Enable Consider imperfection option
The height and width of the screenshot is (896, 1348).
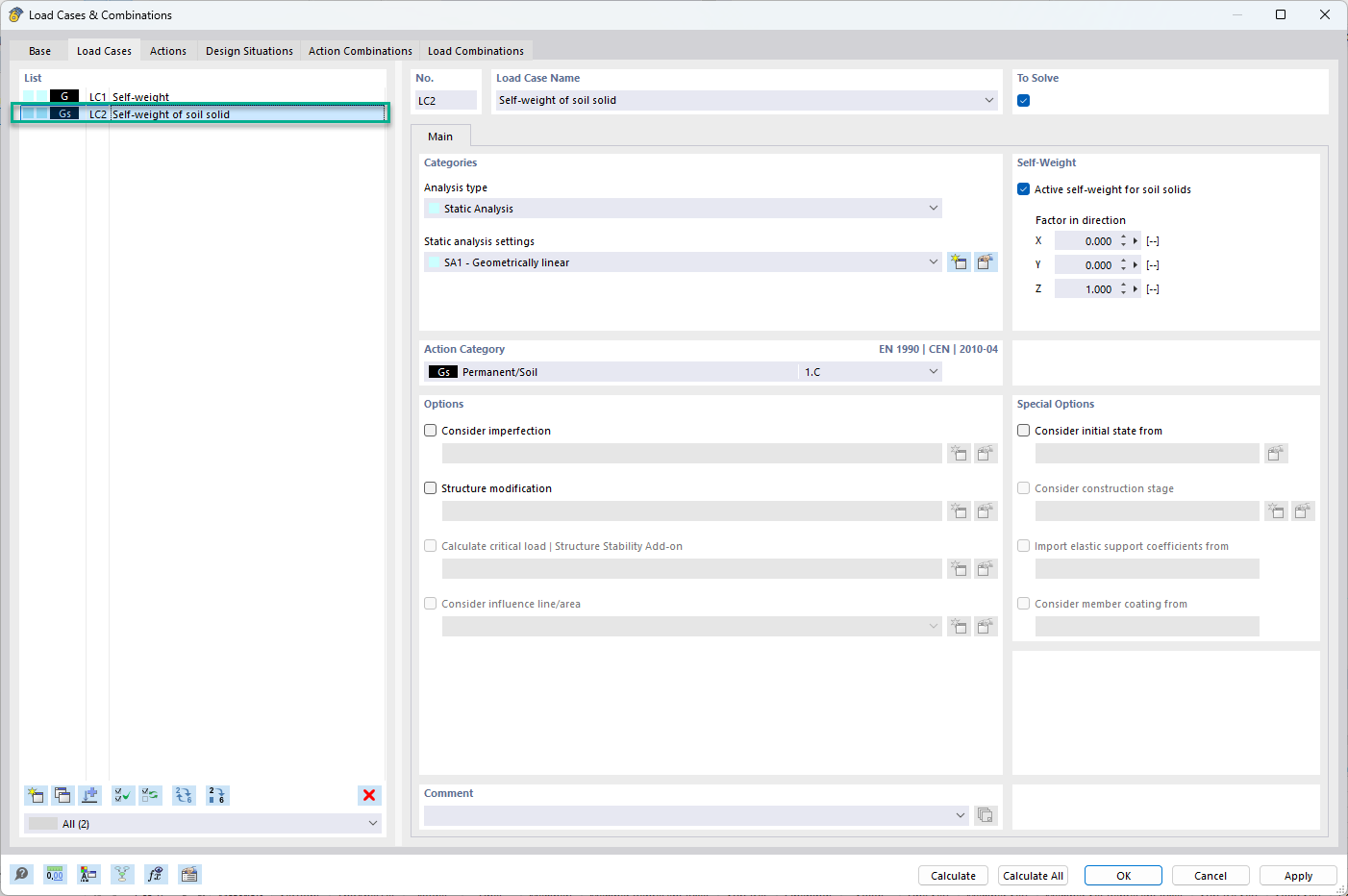tap(431, 431)
